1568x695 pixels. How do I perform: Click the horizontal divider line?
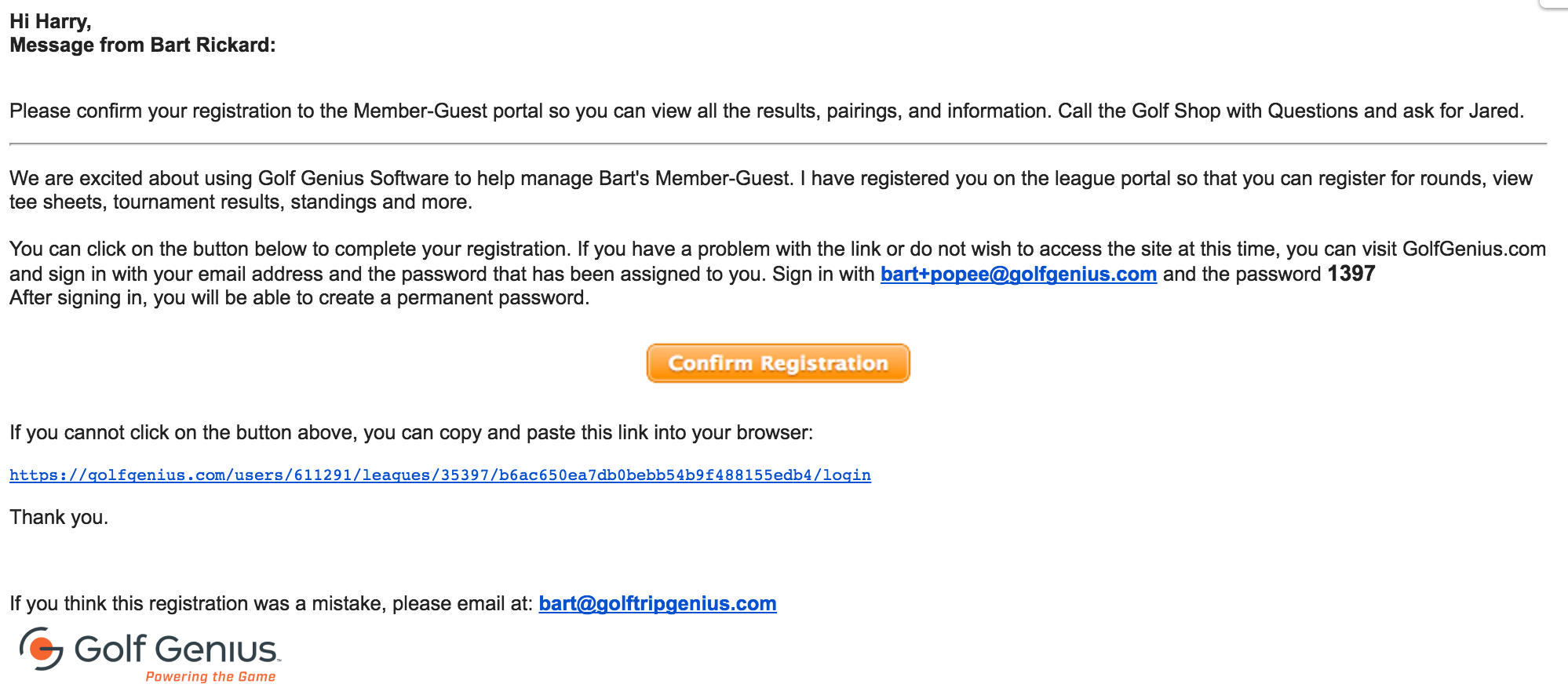(778, 144)
